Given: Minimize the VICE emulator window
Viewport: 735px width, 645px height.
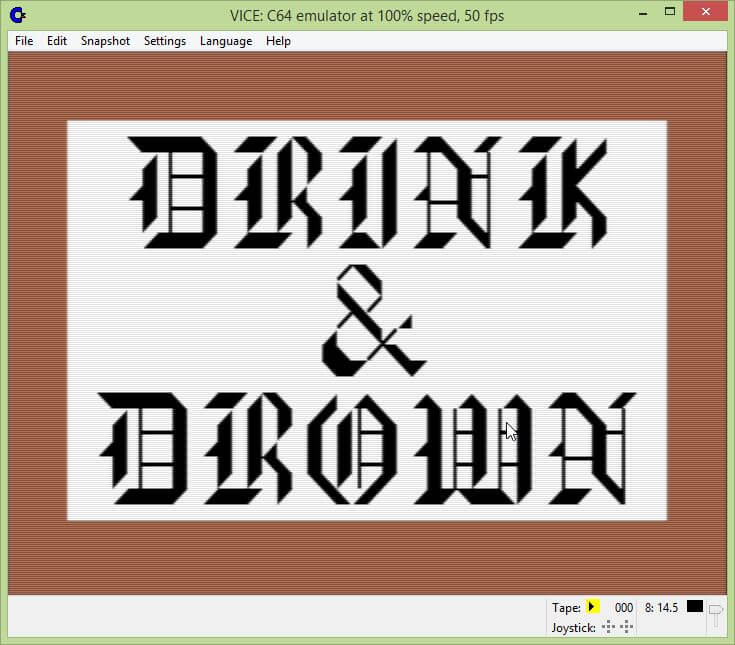Looking at the screenshot, I should 643,13.
